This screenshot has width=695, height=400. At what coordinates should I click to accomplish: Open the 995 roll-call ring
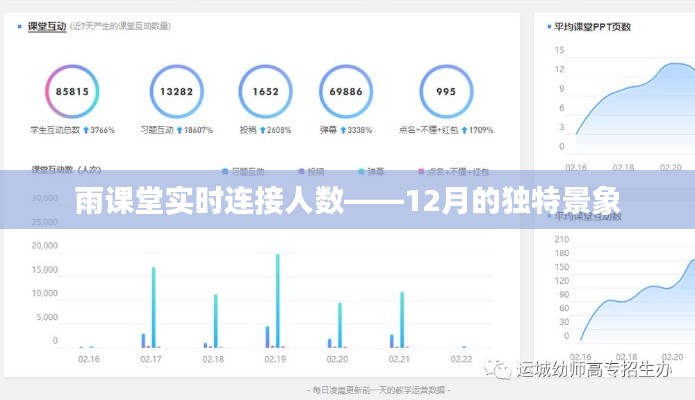tap(446, 91)
